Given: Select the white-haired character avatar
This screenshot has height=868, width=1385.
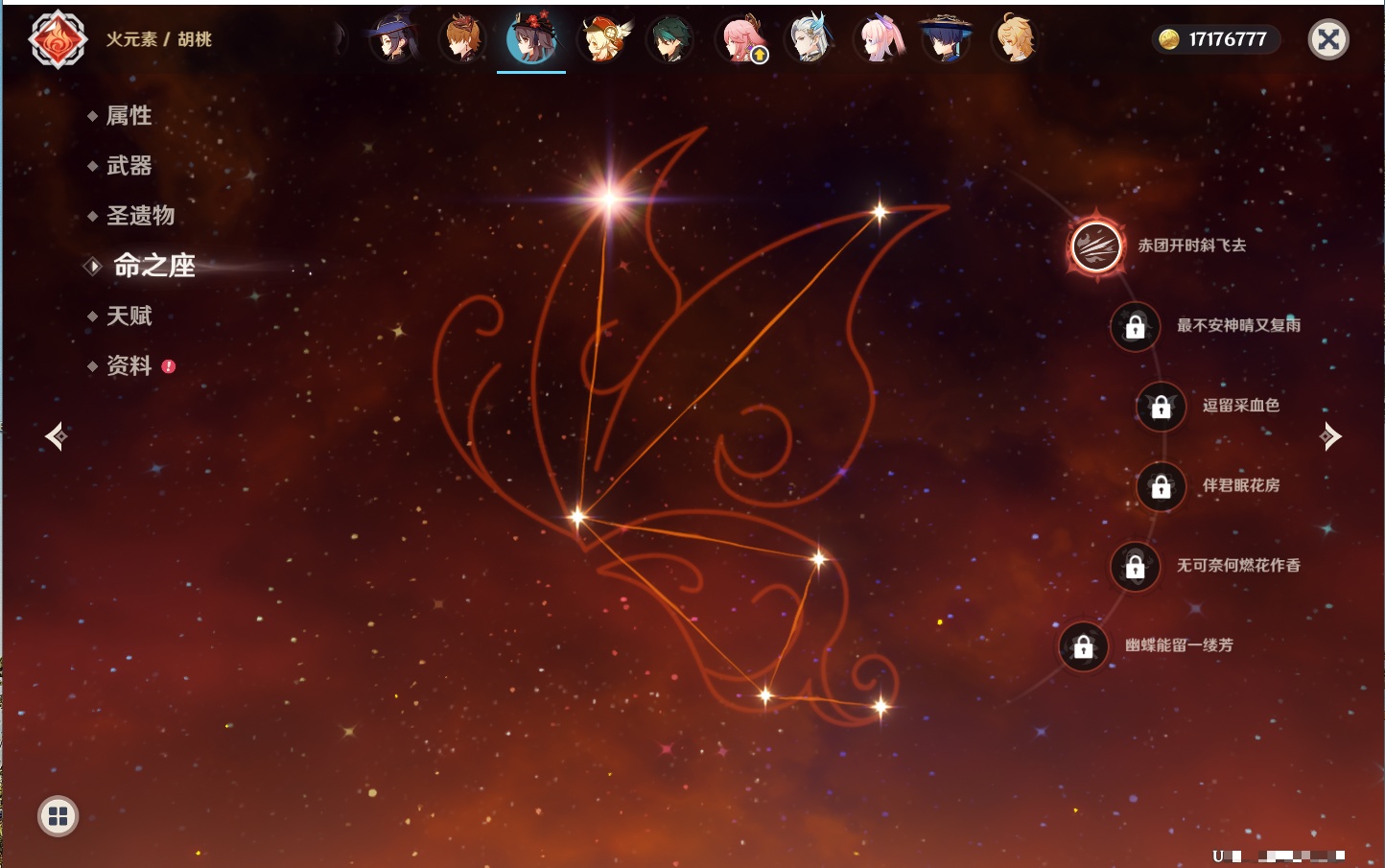Looking at the screenshot, I should [x=809, y=39].
